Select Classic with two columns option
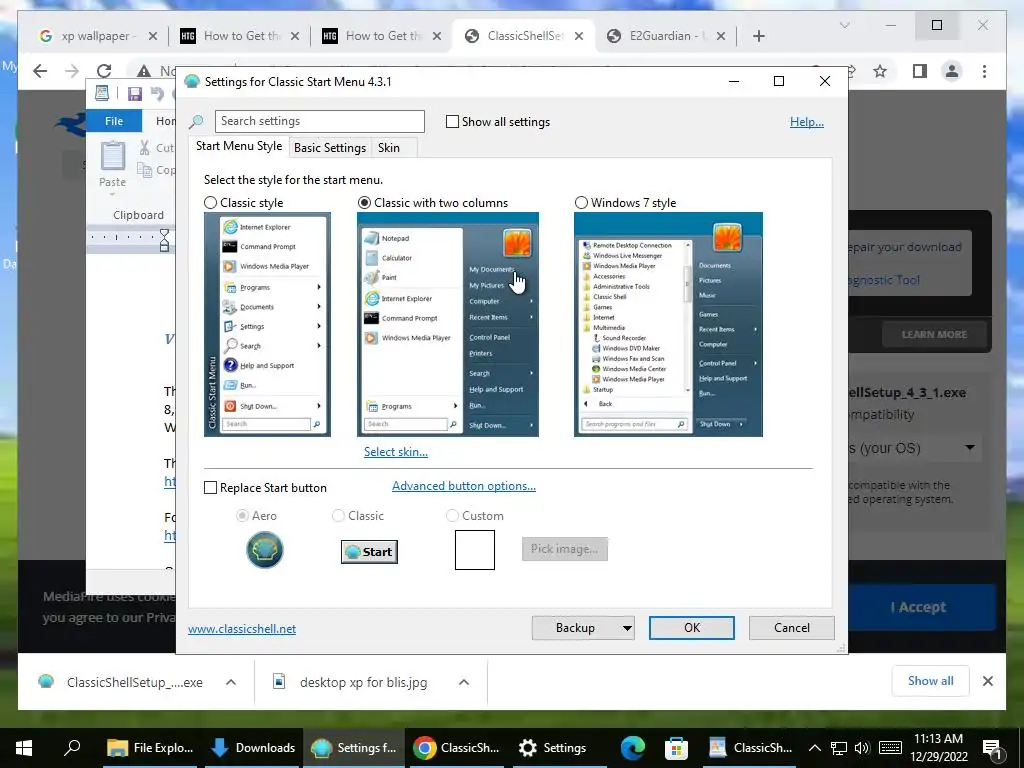The image size is (1024, 768). coord(364,202)
